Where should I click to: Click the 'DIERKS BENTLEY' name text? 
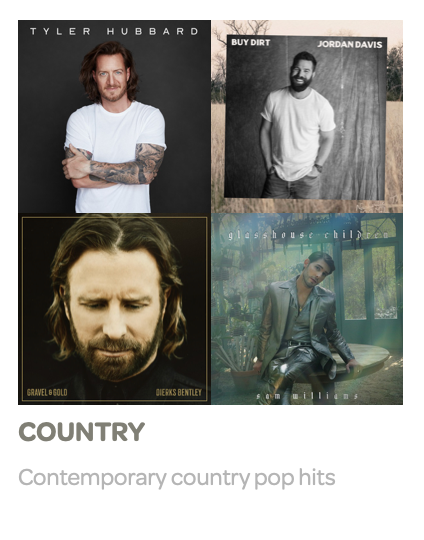(x=179, y=392)
